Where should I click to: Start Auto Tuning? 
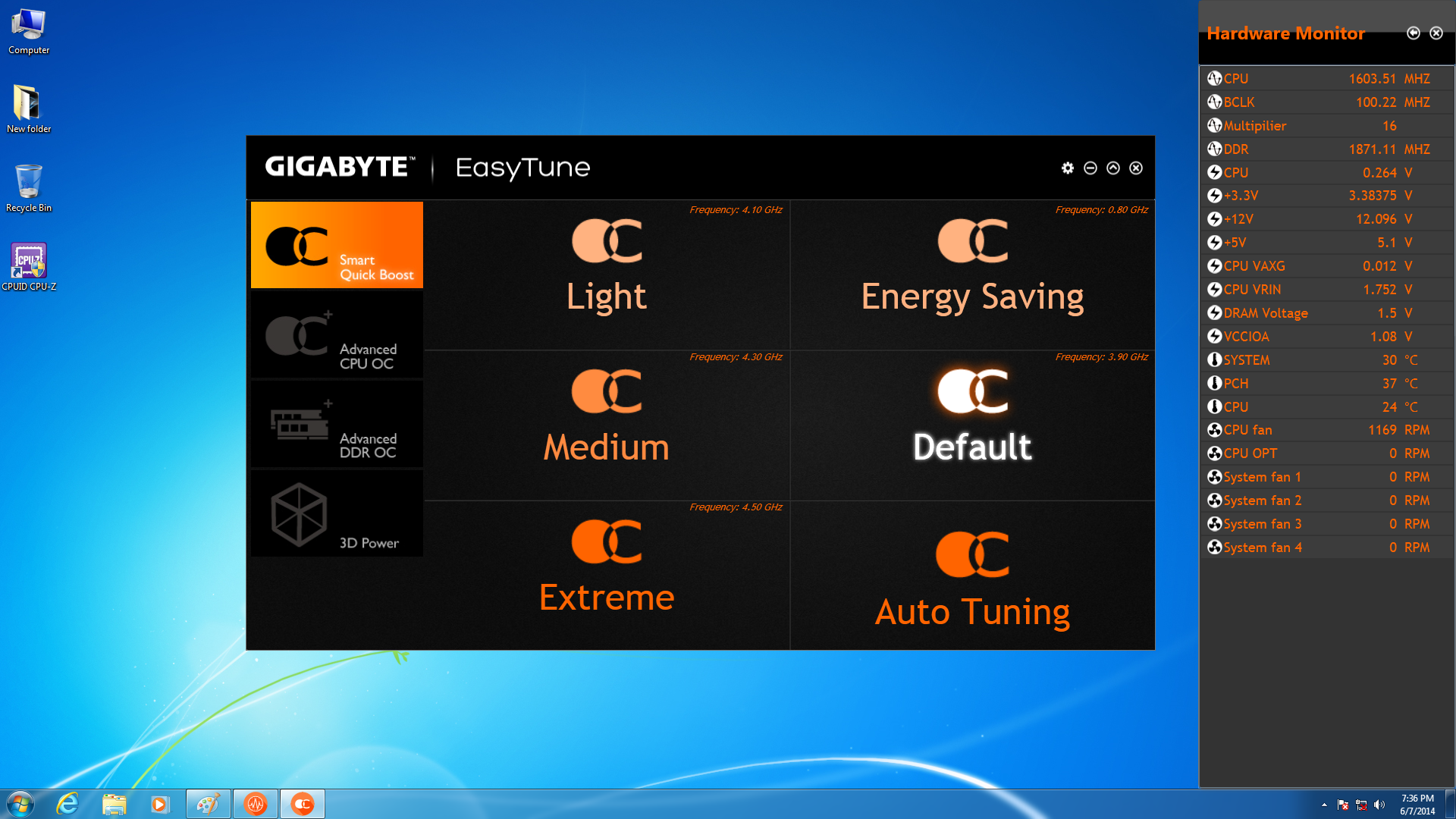pos(973,575)
